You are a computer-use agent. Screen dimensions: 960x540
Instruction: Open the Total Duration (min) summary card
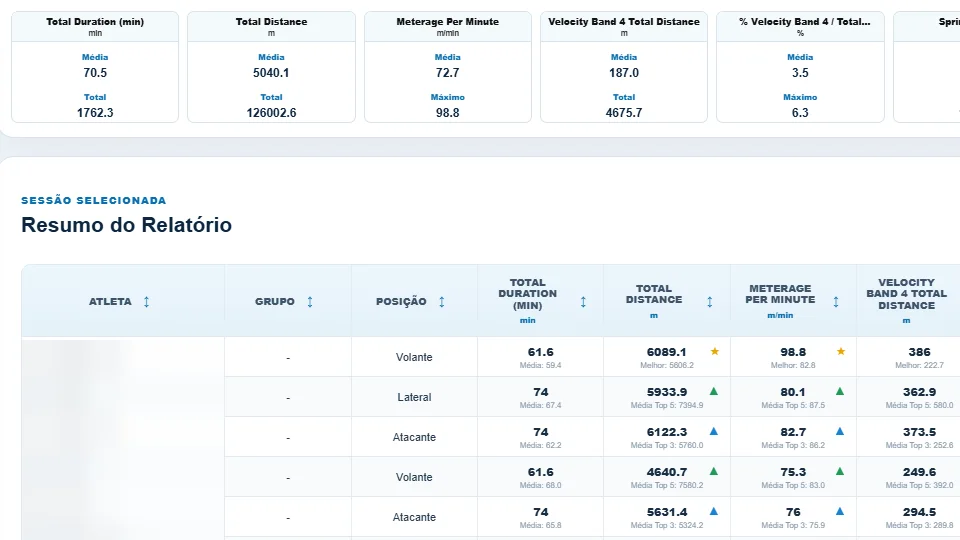click(x=95, y=67)
